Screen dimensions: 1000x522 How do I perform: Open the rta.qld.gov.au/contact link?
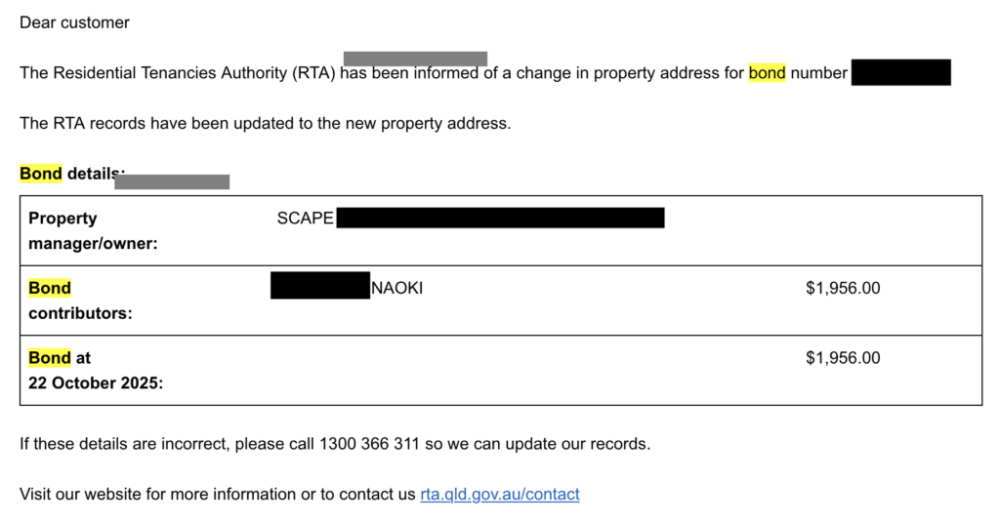(x=499, y=494)
